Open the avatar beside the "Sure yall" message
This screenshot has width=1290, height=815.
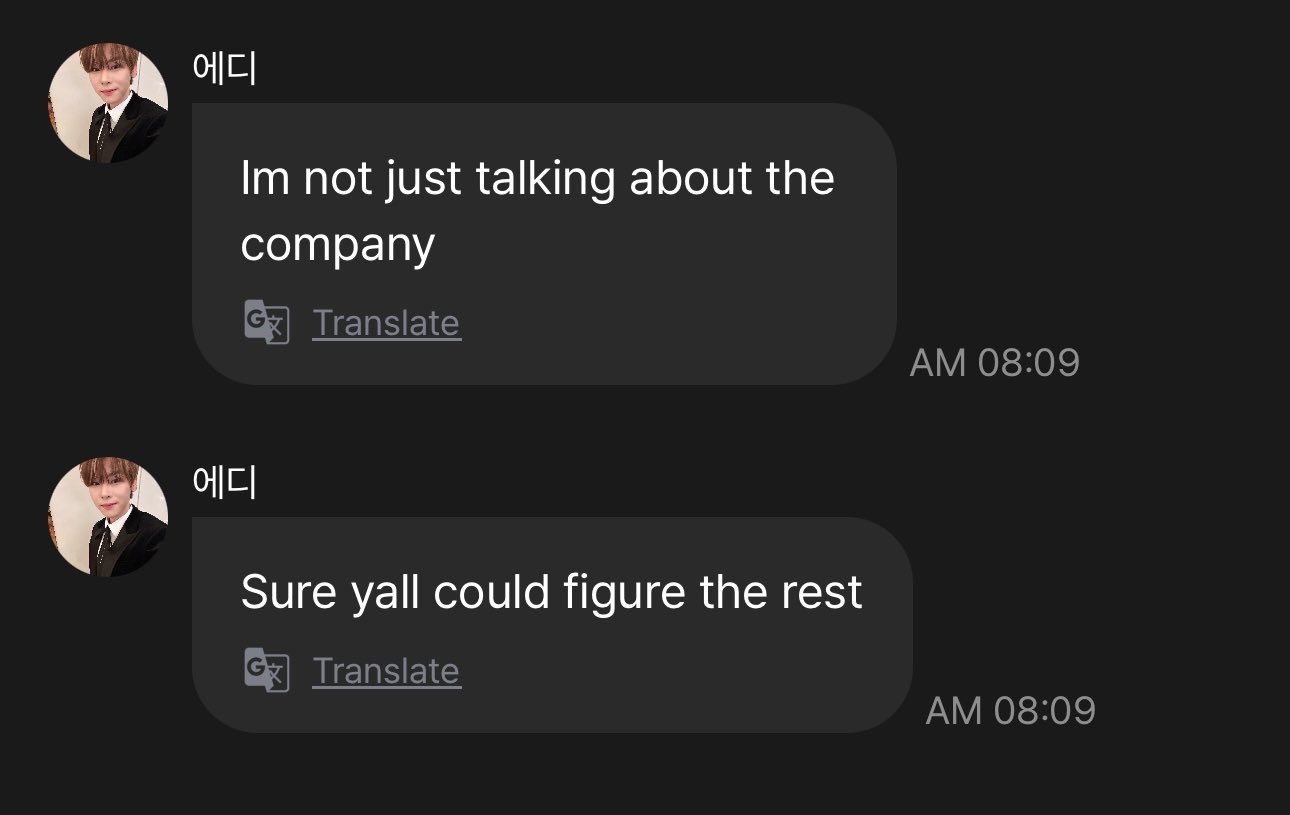click(x=108, y=517)
